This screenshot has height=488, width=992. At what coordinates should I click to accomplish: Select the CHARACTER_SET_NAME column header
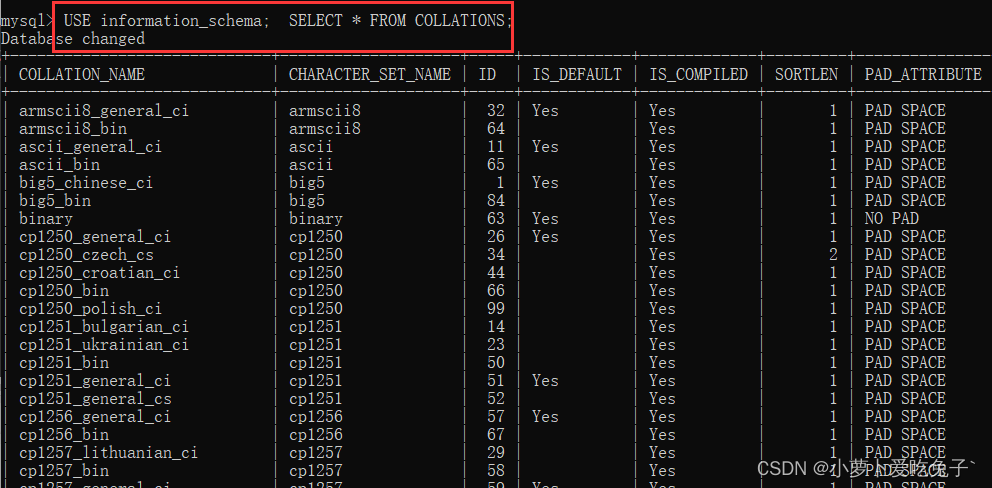pos(369,75)
